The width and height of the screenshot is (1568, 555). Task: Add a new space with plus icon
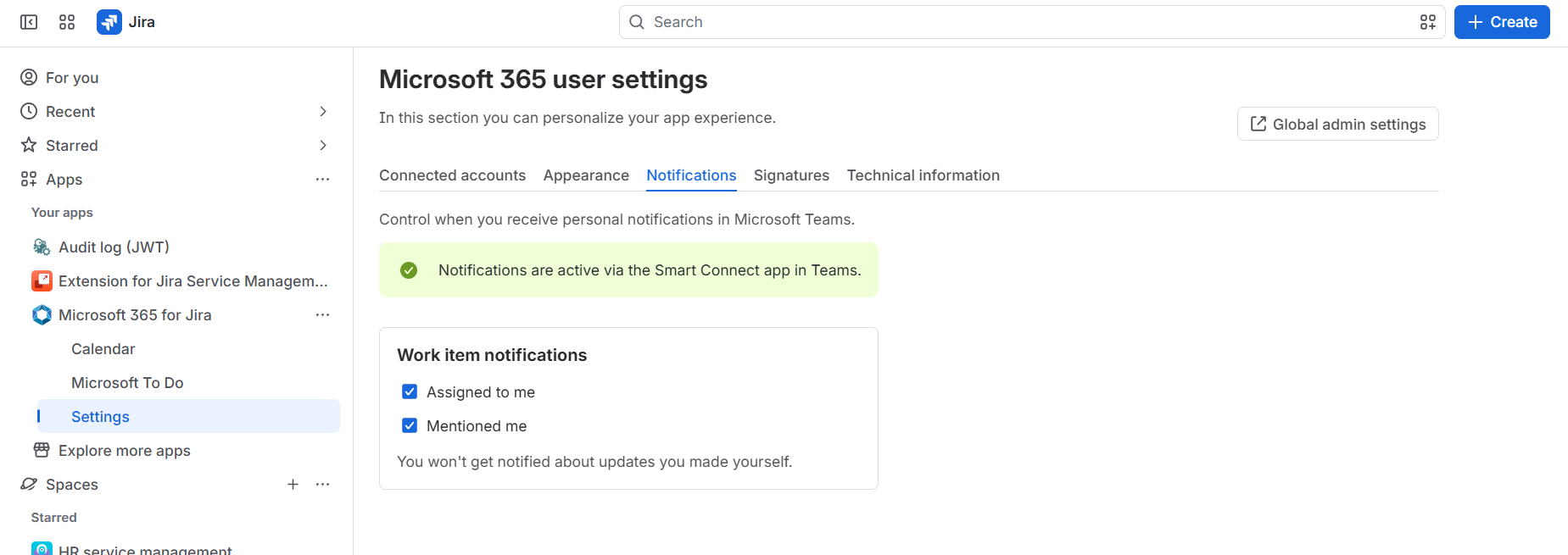coord(293,484)
